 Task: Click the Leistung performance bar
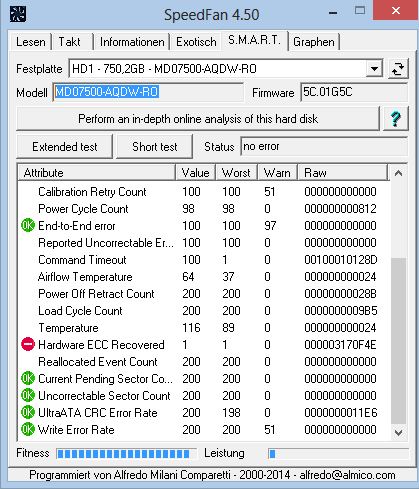[338, 454]
